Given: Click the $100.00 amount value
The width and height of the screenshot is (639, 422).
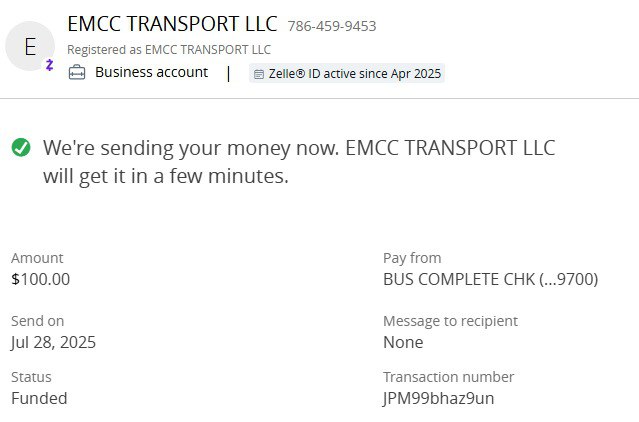Looking at the screenshot, I should (41, 279).
